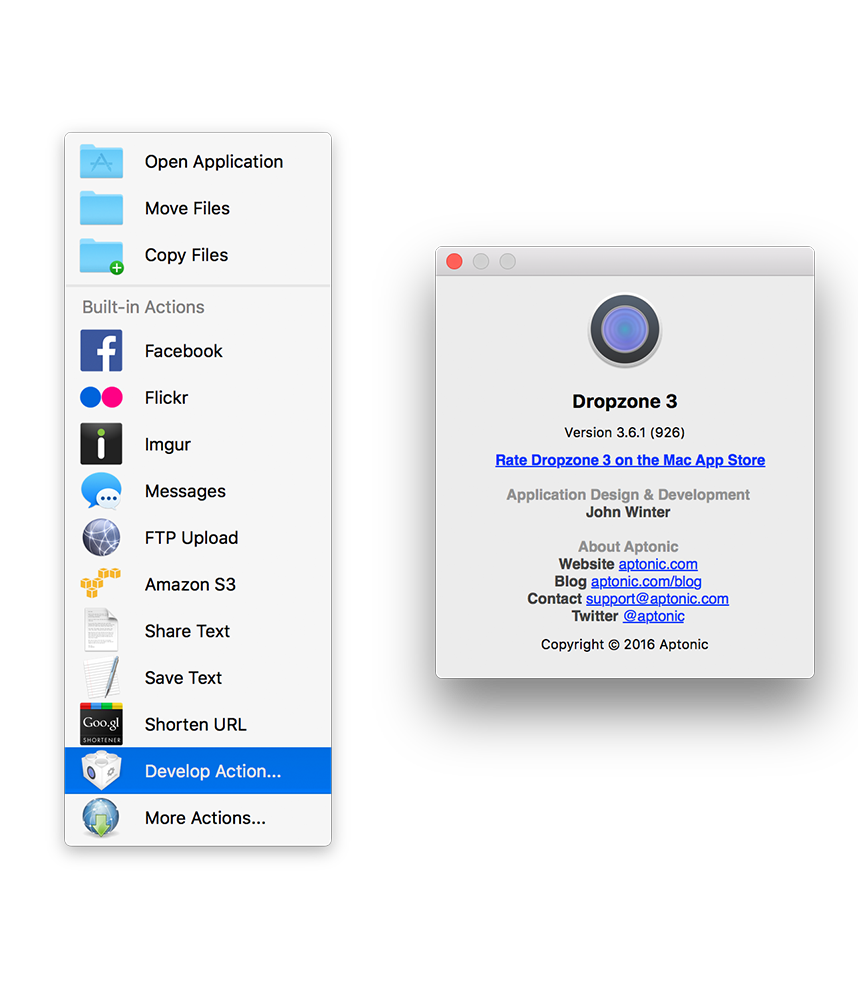
Task: Click the Application Design & Development text
Action: tap(627, 495)
